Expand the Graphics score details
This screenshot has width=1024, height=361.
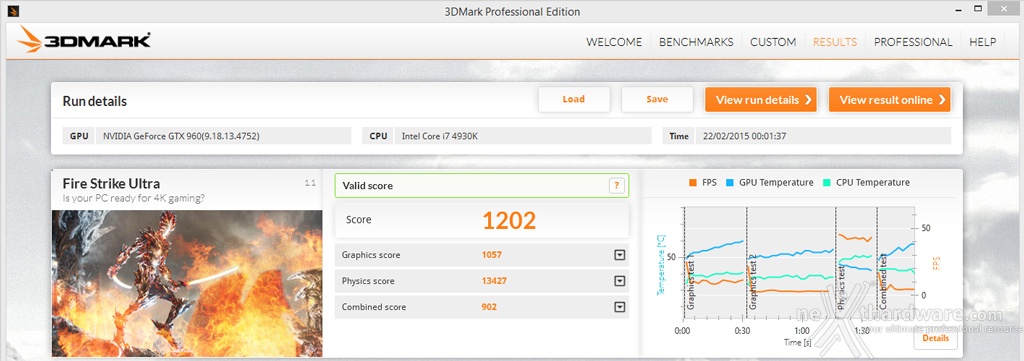[620, 255]
